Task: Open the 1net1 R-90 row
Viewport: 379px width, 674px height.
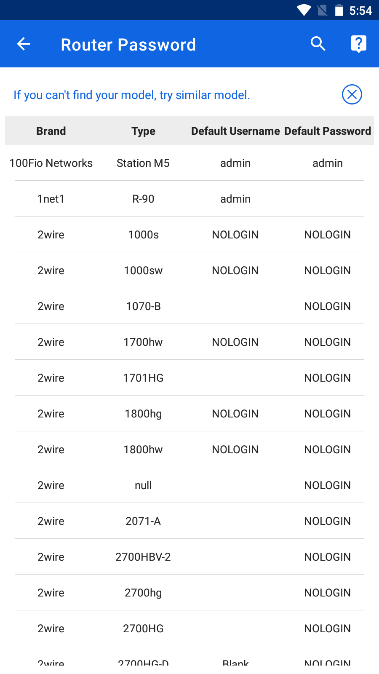Action: [x=190, y=199]
